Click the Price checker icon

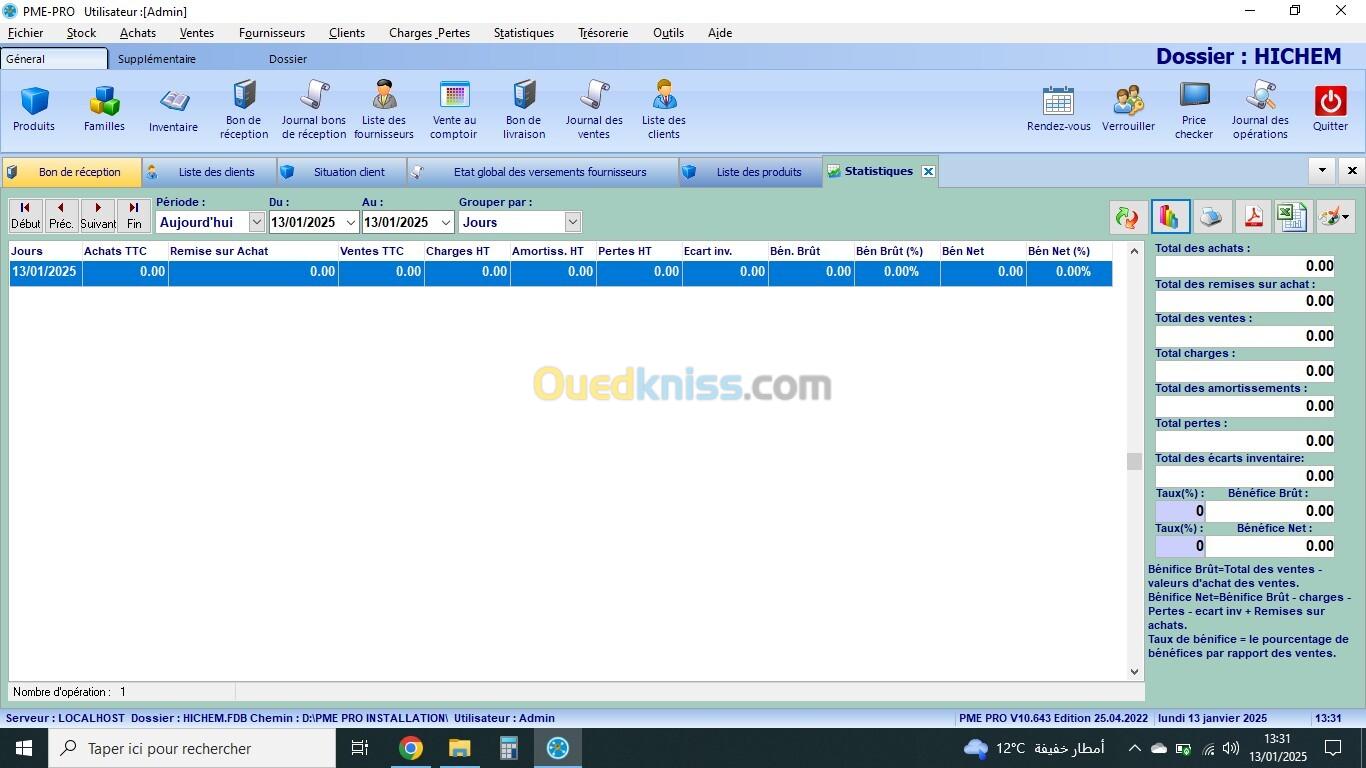point(1194,109)
